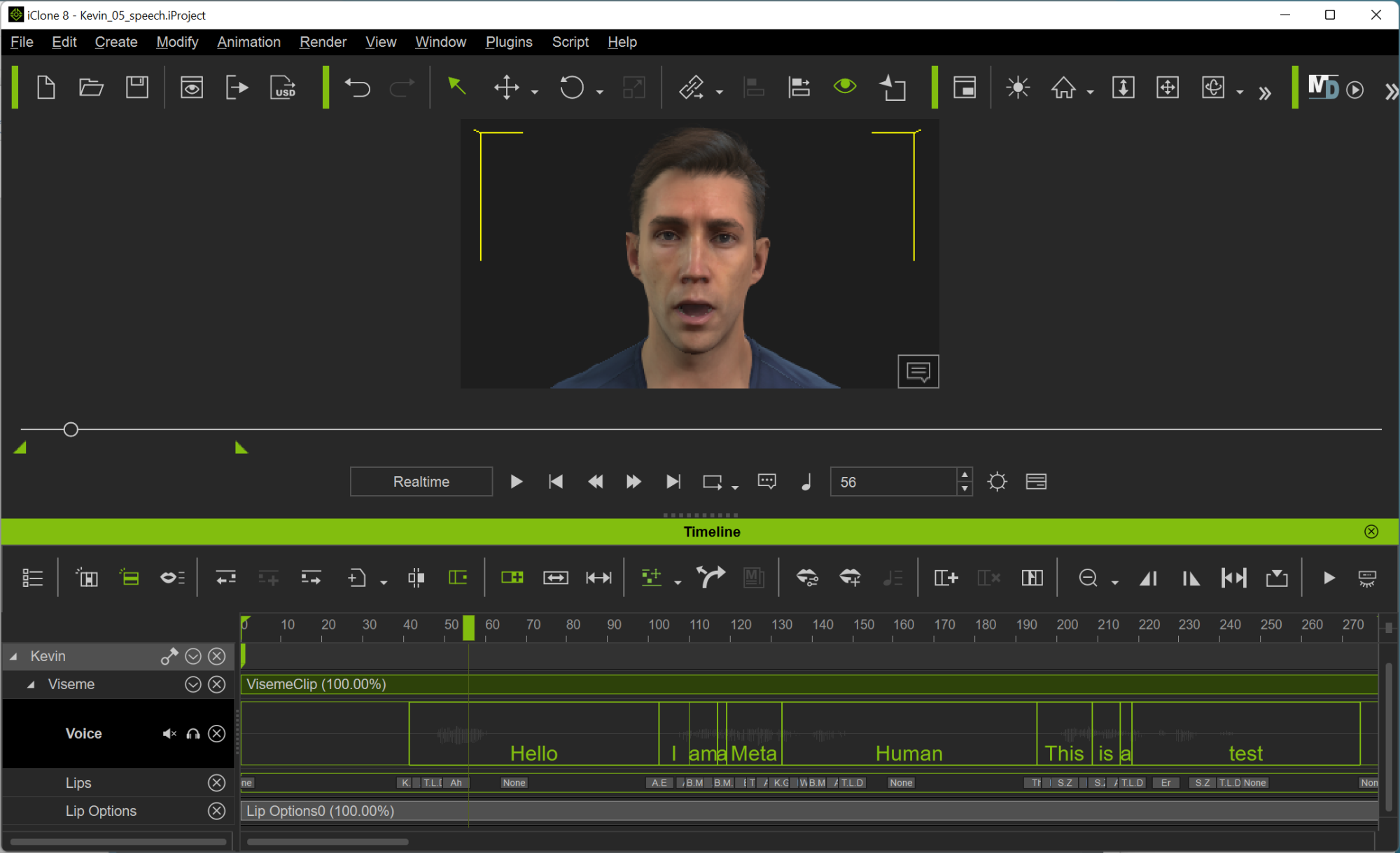The width and height of the screenshot is (1400, 853).
Task: Increase the frame number with up stepper
Action: [x=965, y=475]
